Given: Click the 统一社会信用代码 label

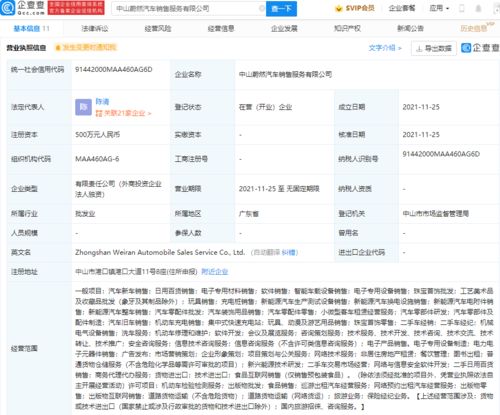Looking at the screenshot, I should [37, 69].
